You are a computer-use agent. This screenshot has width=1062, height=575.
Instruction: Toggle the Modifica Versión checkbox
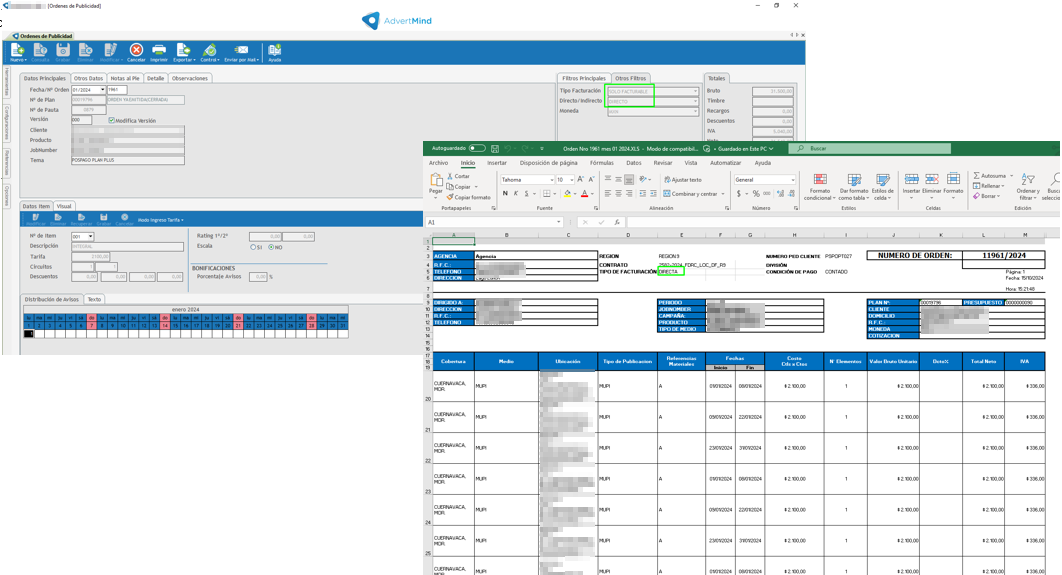(x=111, y=120)
